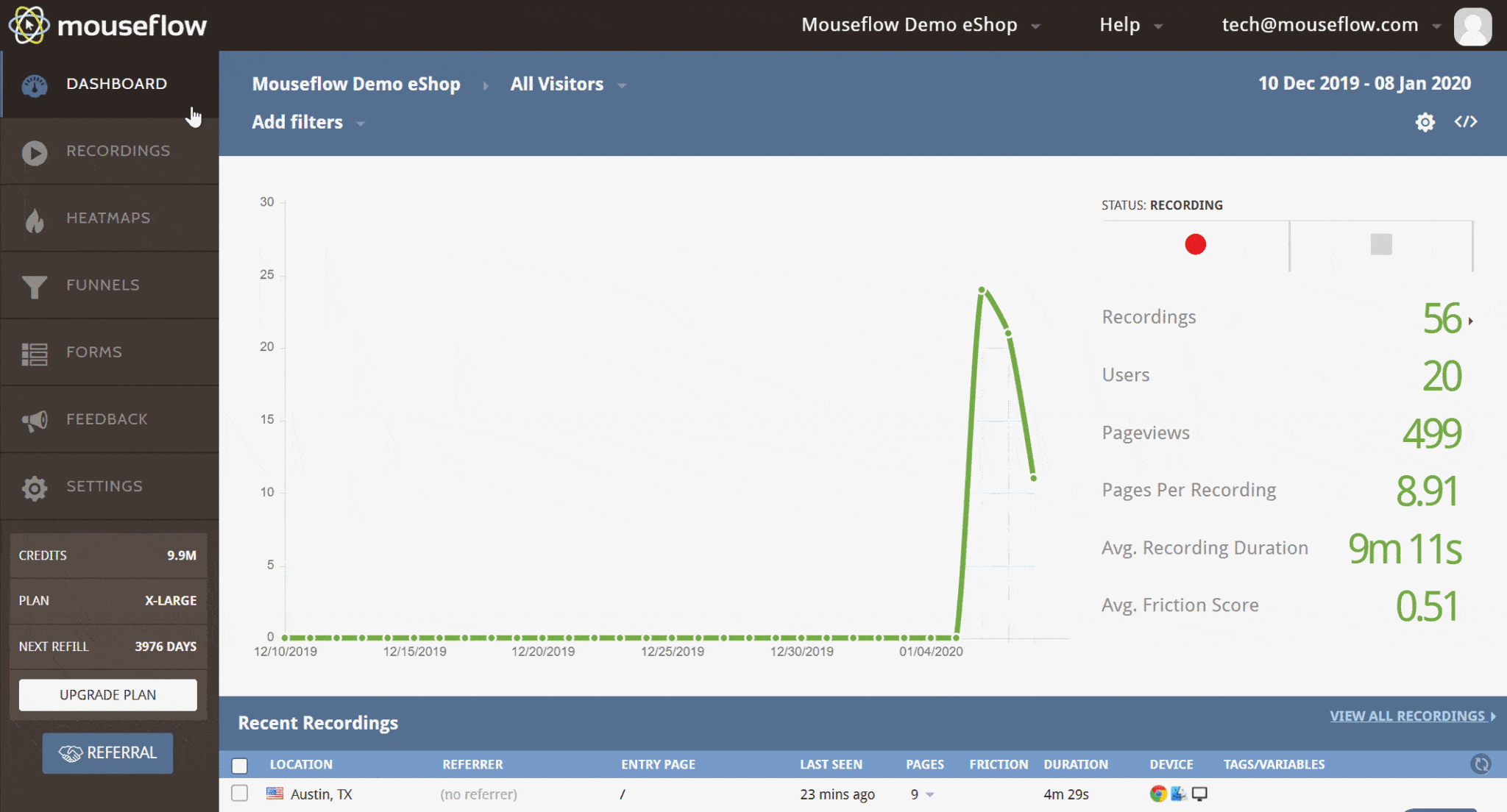This screenshot has width=1507, height=812.
Task: Expand Mouseflow Demo eShop site selector in top bar
Action: coord(920,25)
